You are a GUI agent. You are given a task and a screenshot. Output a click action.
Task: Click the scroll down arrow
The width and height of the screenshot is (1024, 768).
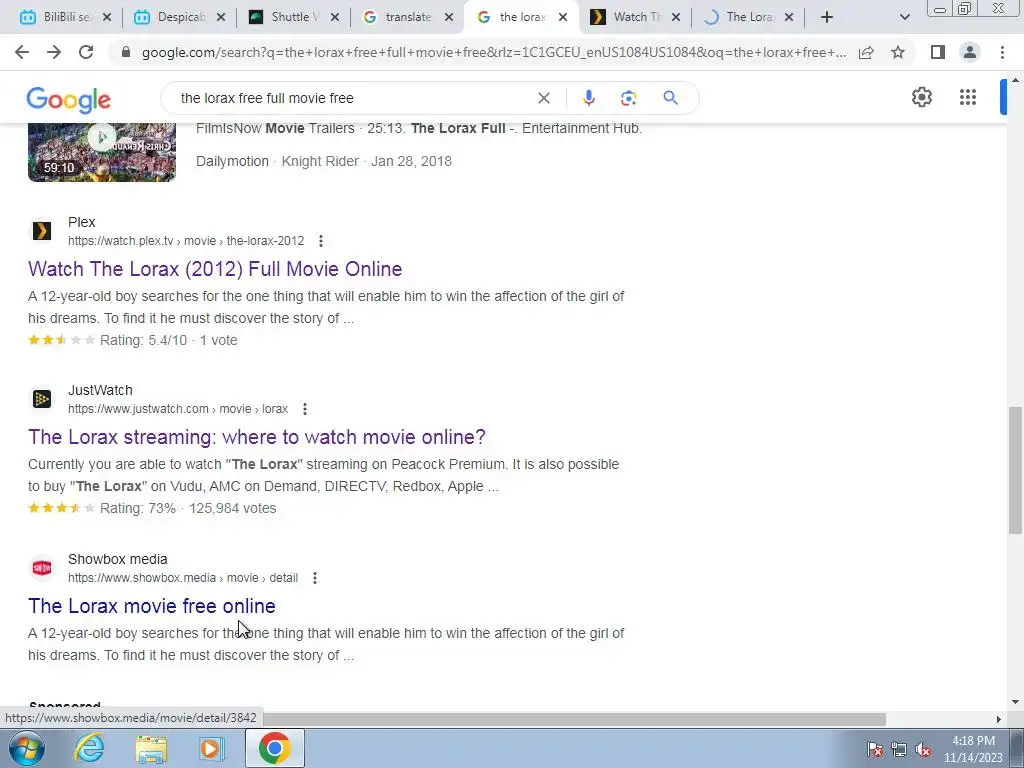(x=1015, y=702)
